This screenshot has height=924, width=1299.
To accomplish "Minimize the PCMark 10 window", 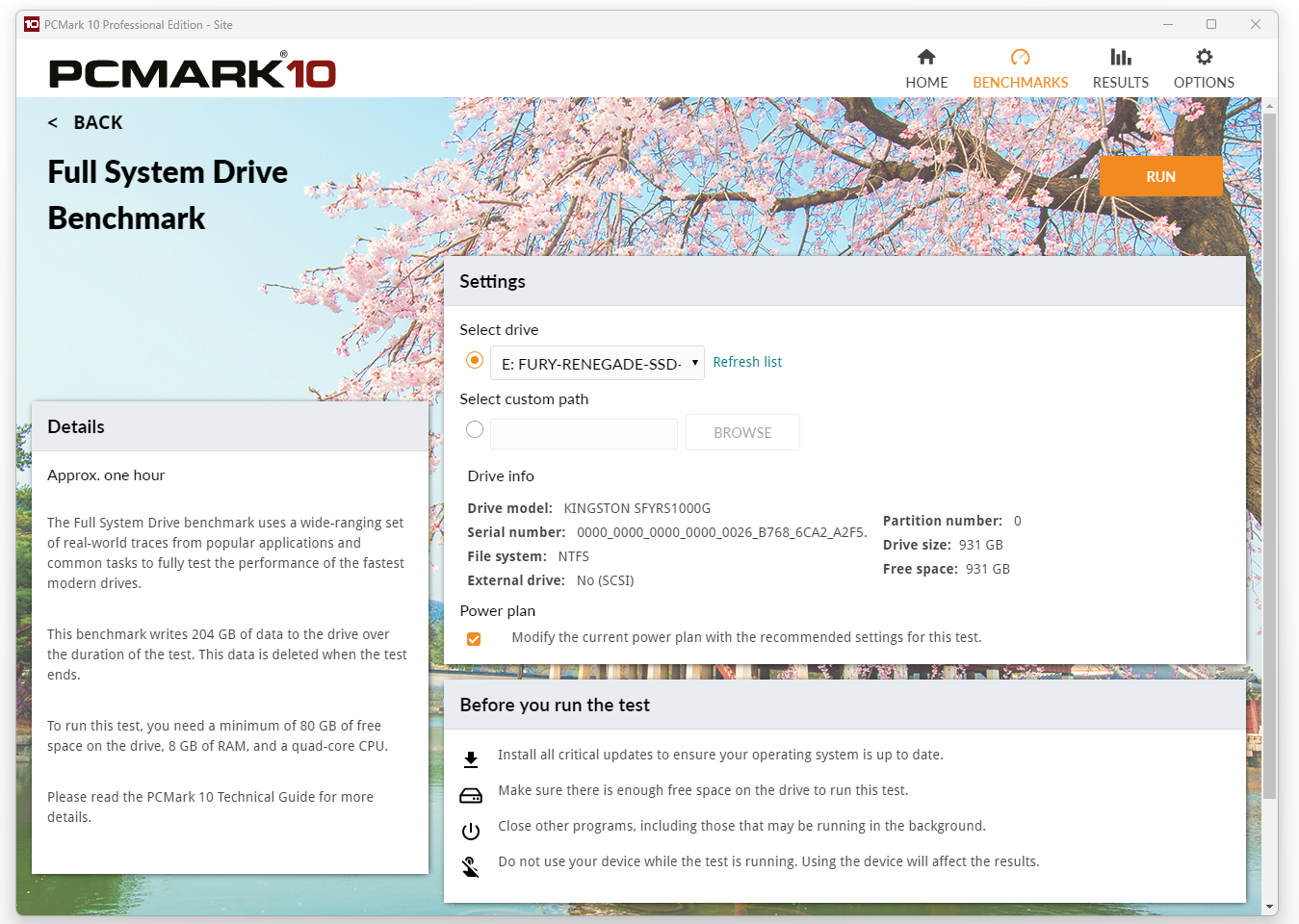I will 1167,24.
